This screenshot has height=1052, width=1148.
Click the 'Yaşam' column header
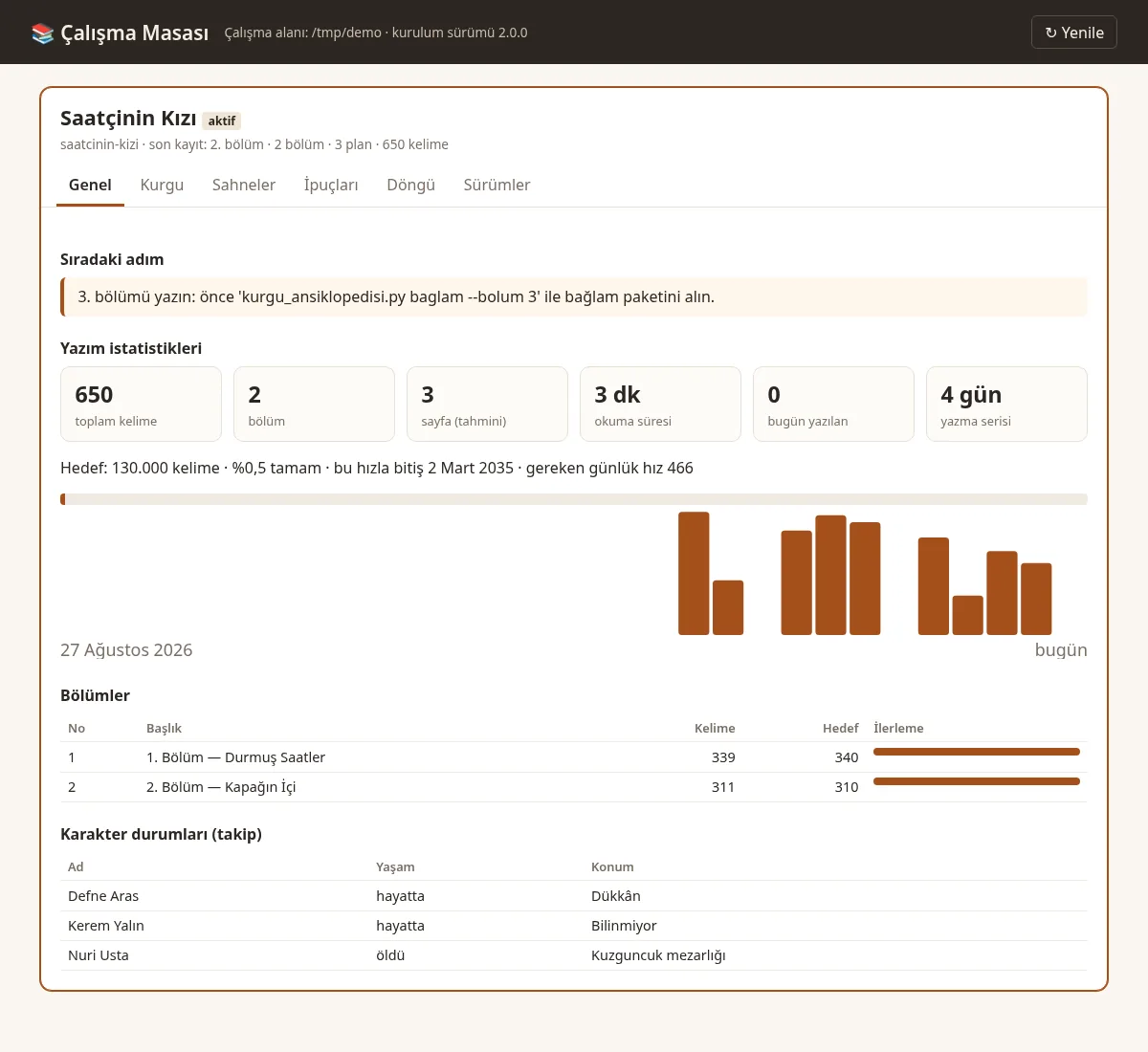click(395, 866)
